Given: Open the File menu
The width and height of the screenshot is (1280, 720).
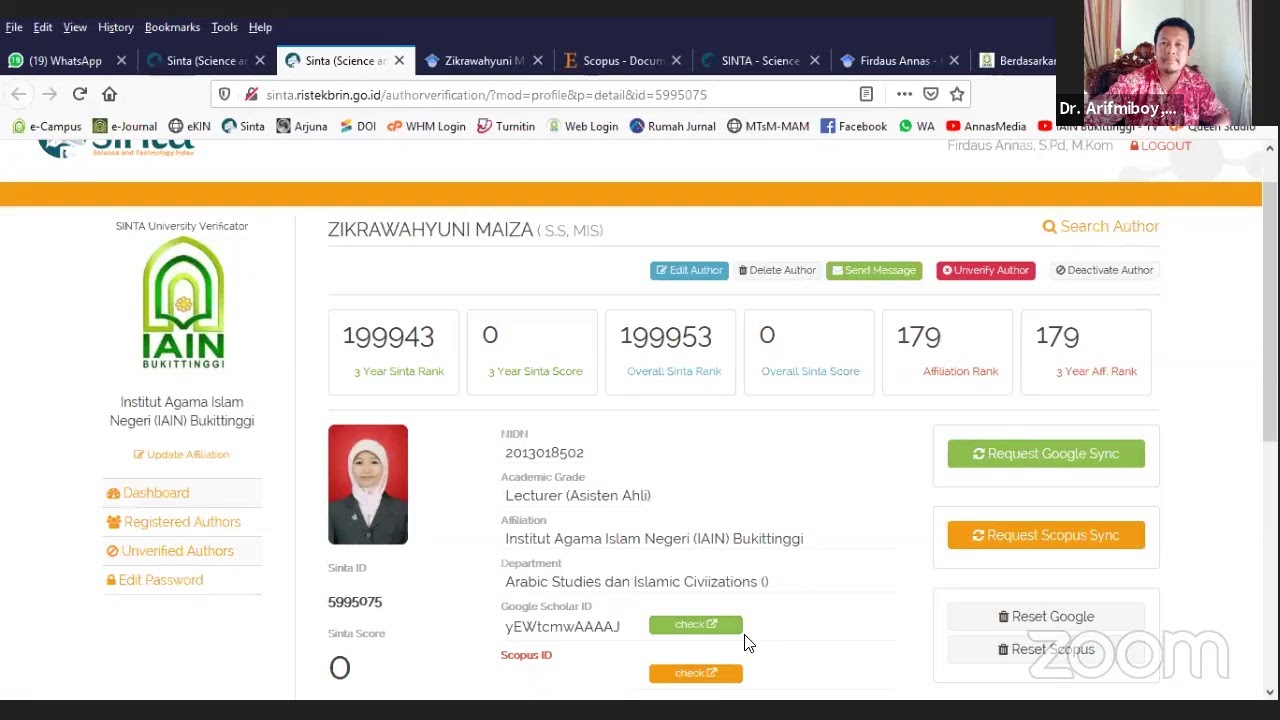Looking at the screenshot, I should tap(14, 27).
